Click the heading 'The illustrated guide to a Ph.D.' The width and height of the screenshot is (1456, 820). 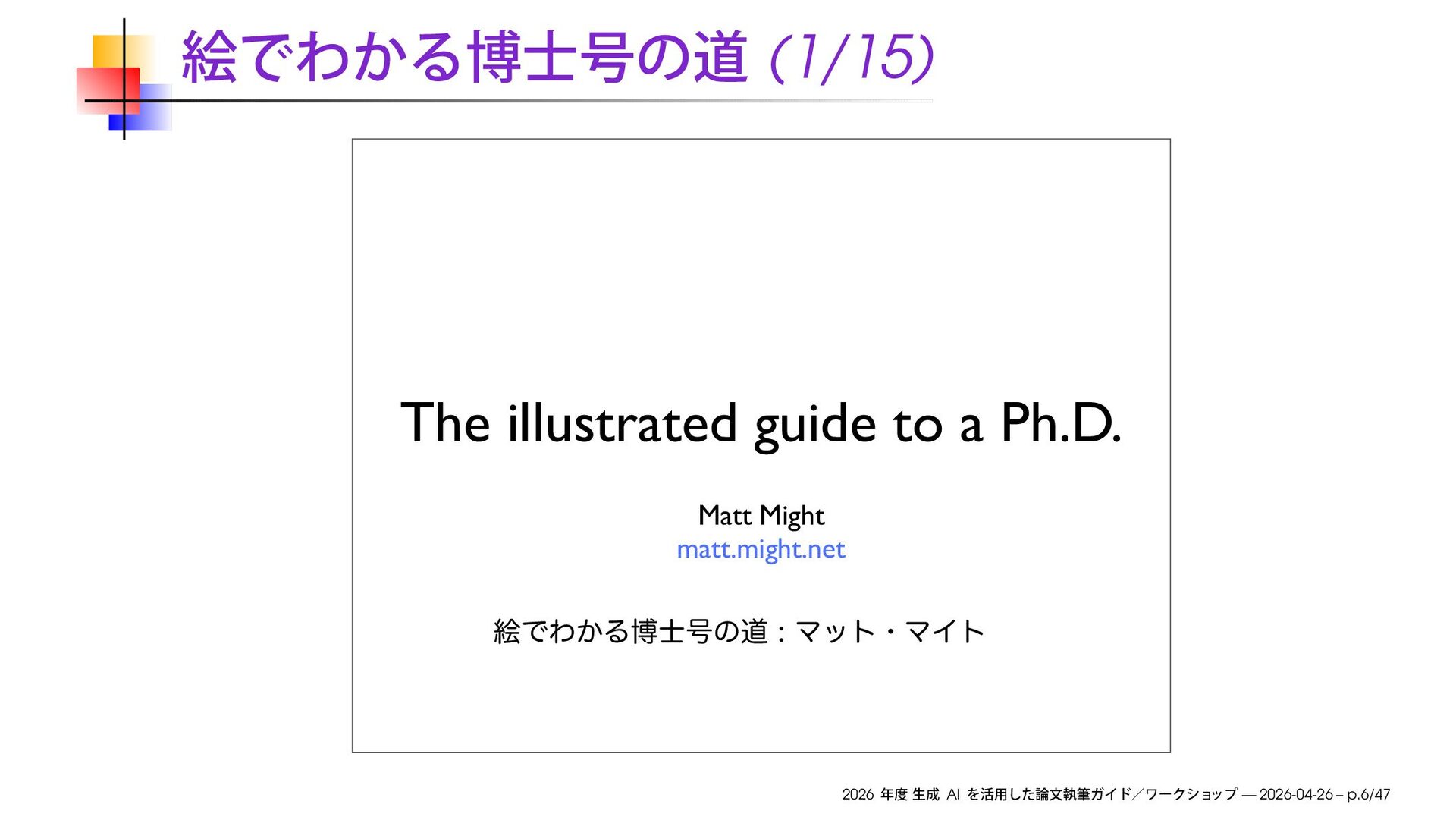tap(761, 423)
